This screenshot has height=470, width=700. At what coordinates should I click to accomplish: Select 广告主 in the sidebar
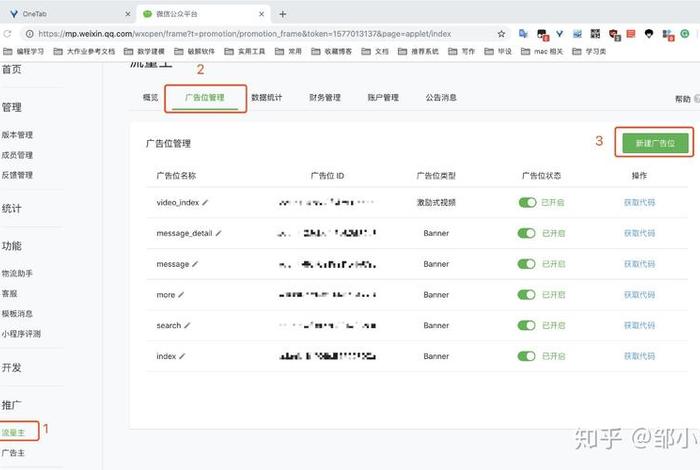click(13, 453)
